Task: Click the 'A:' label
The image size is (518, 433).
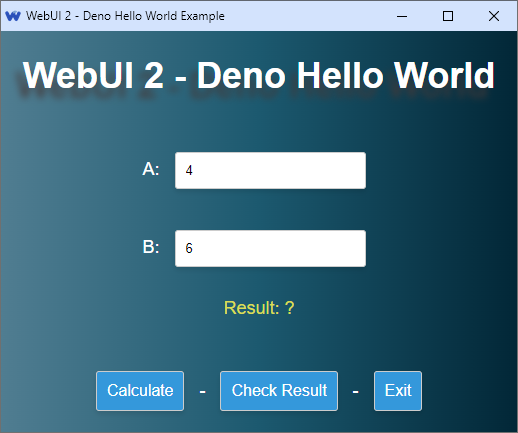Action: click(x=151, y=169)
